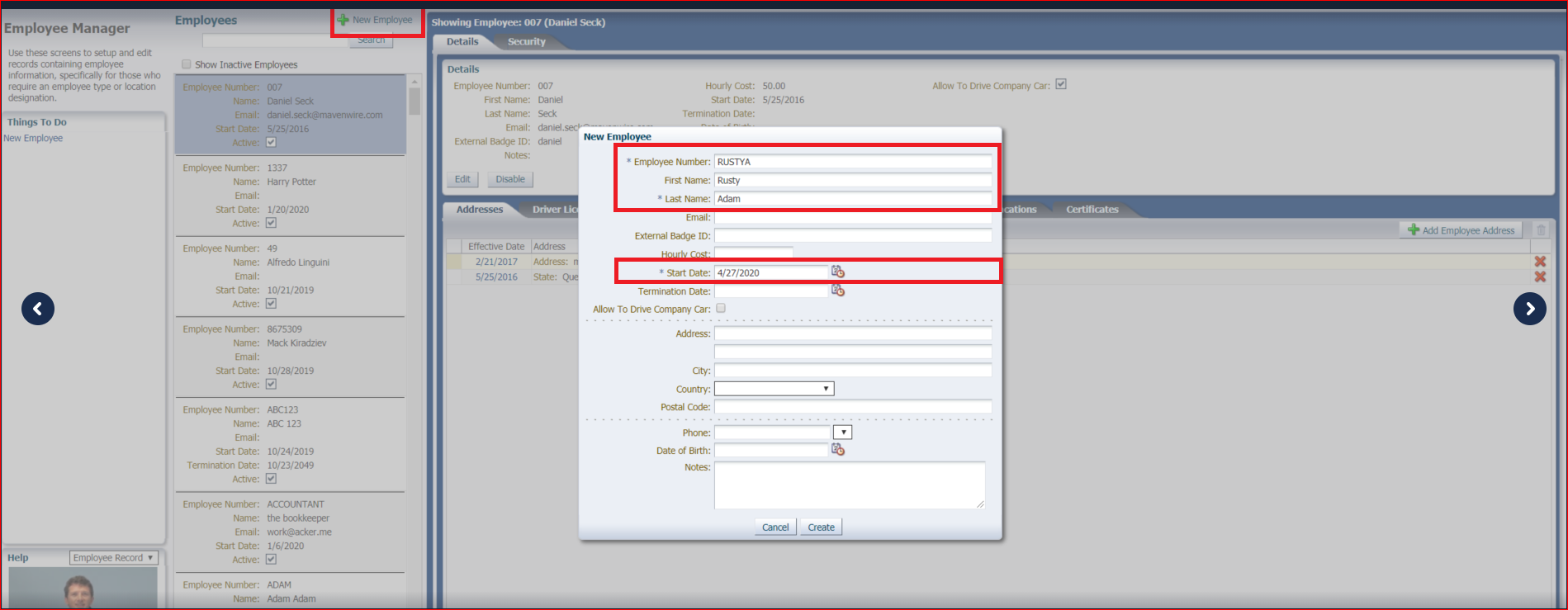Open the Date of Birth calendar picker icon

[838, 450]
